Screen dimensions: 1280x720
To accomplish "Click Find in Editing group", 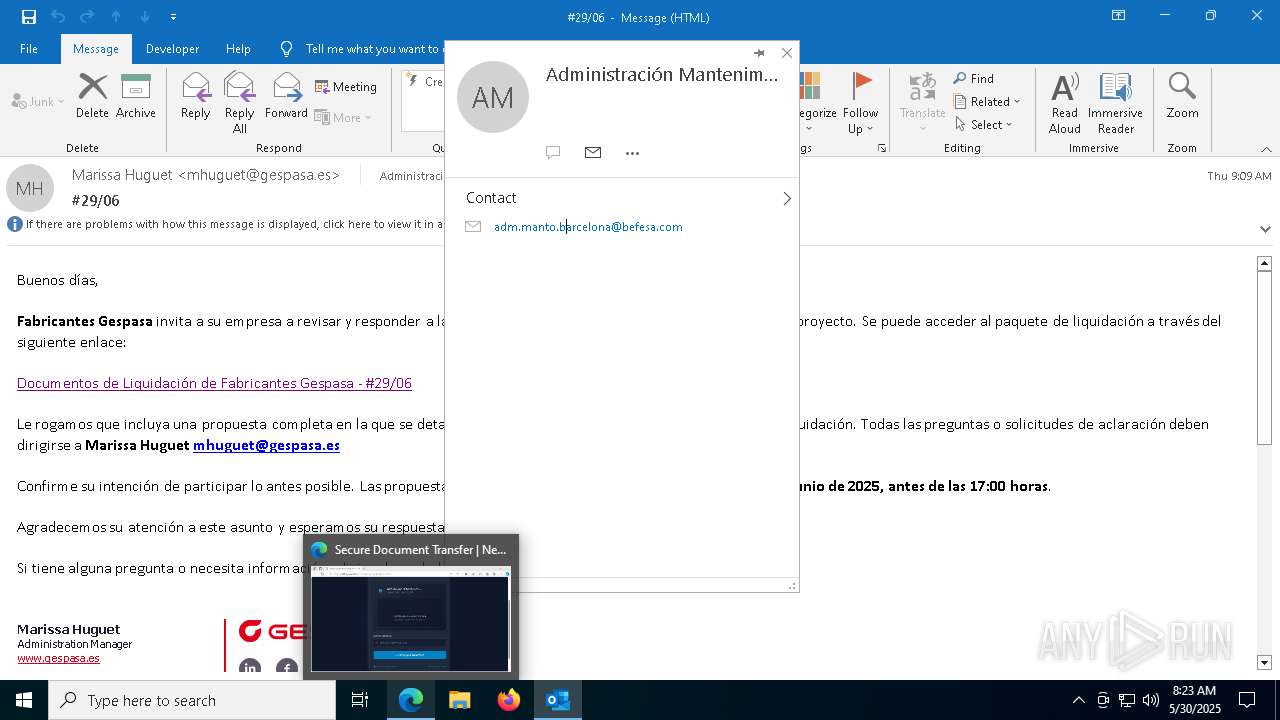I will [x=974, y=78].
